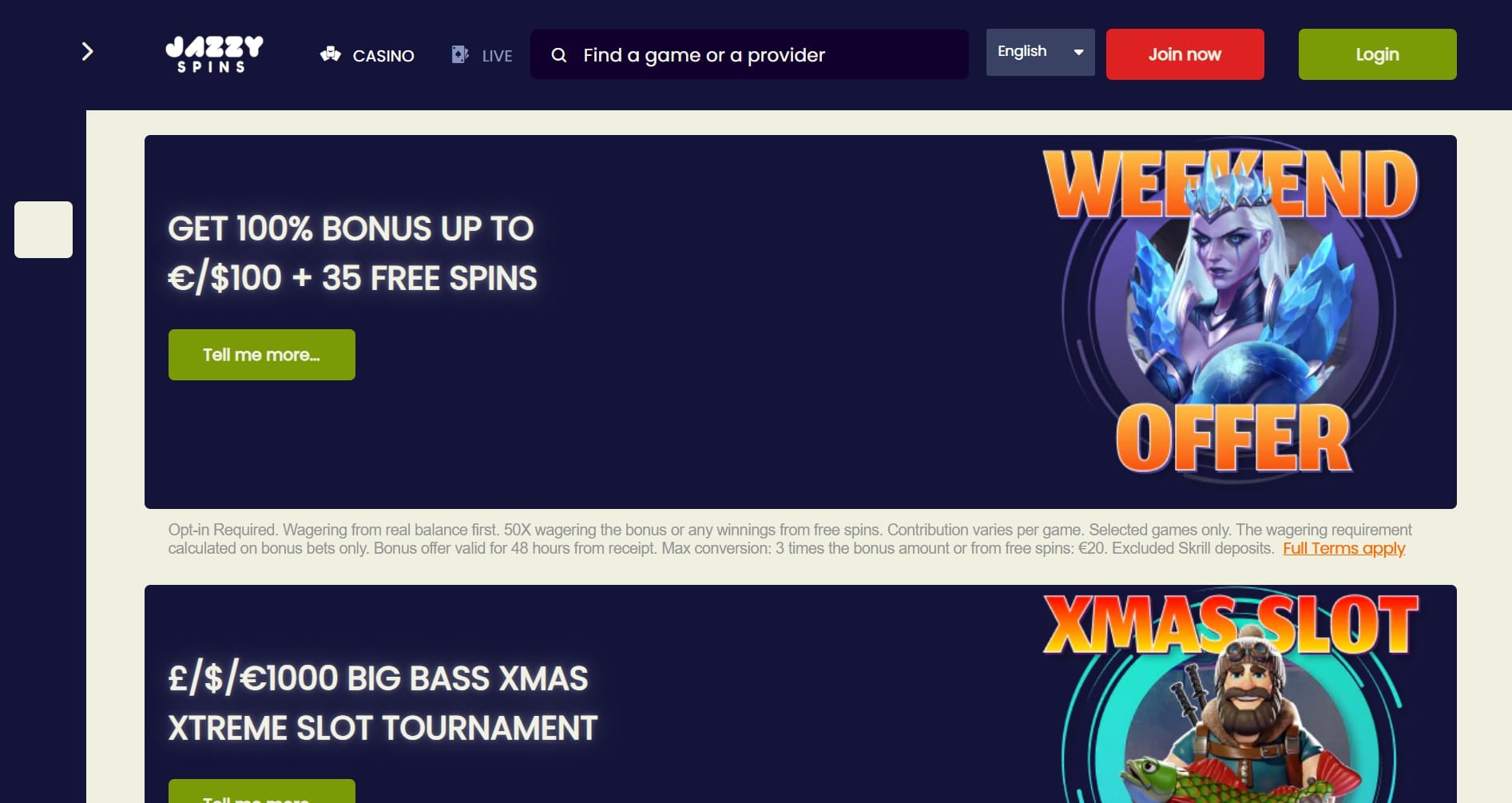The height and width of the screenshot is (803, 1512).
Task: Open the LIVE menu item
Action: pyautogui.click(x=497, y=56)
